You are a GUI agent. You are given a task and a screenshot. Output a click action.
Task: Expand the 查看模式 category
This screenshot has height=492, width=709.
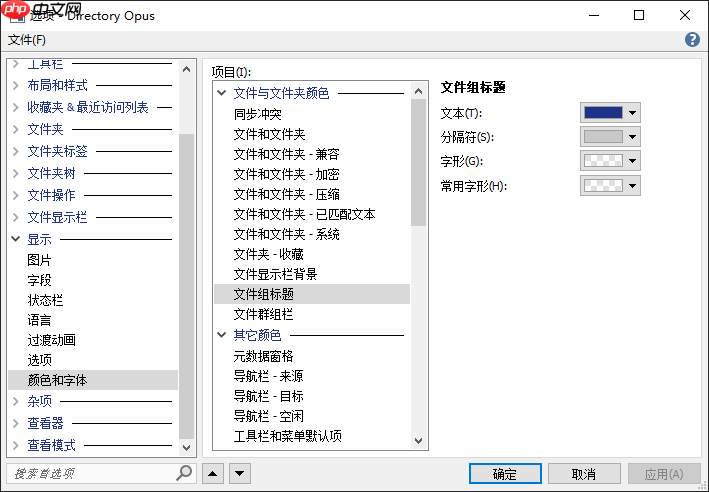(16, 445)
